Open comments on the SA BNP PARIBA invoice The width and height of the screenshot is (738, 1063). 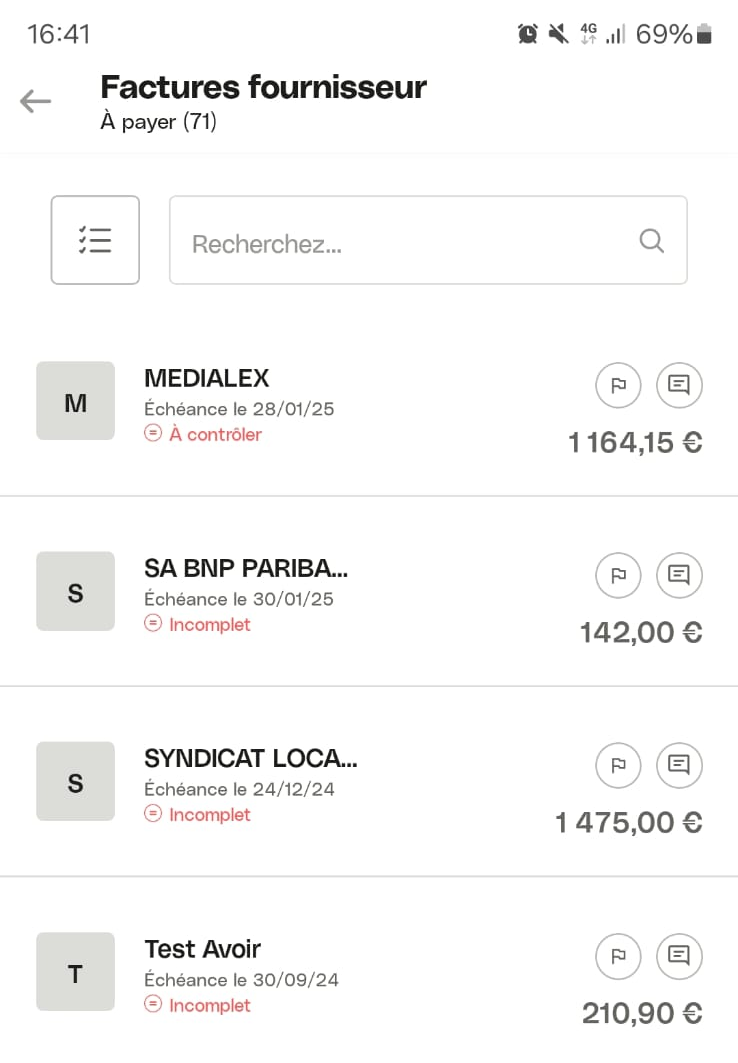coord(679,575)
